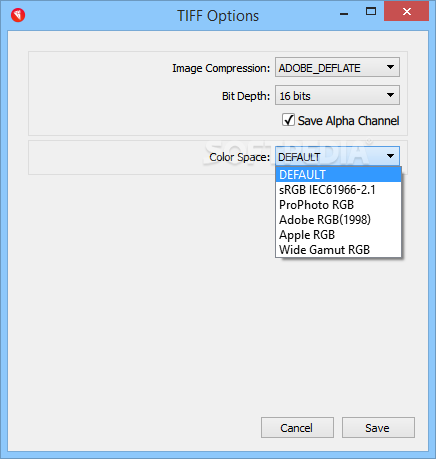Choose Adobe RGB(1998) color space
Image resolution: width=436 pixels, height=459 pixels.
(x=338, y=220)
